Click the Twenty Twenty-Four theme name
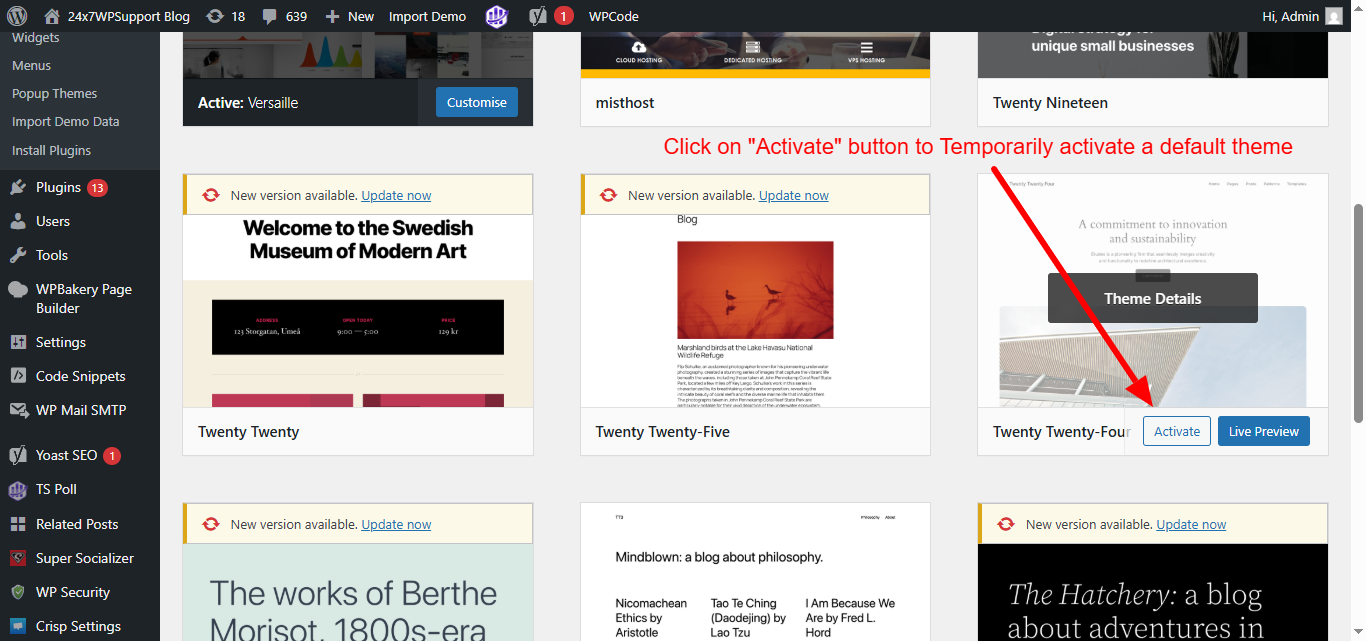Image resolution: width=1366 pixels, height=641 pixels. [x=1062, y=432]
